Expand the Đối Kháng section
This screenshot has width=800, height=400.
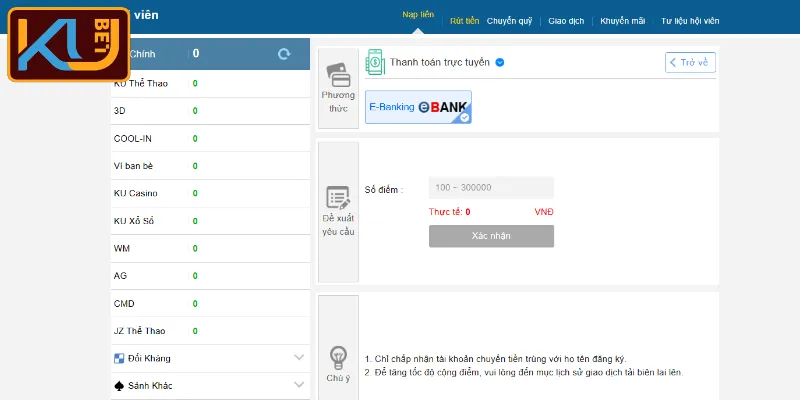point(299,358)
